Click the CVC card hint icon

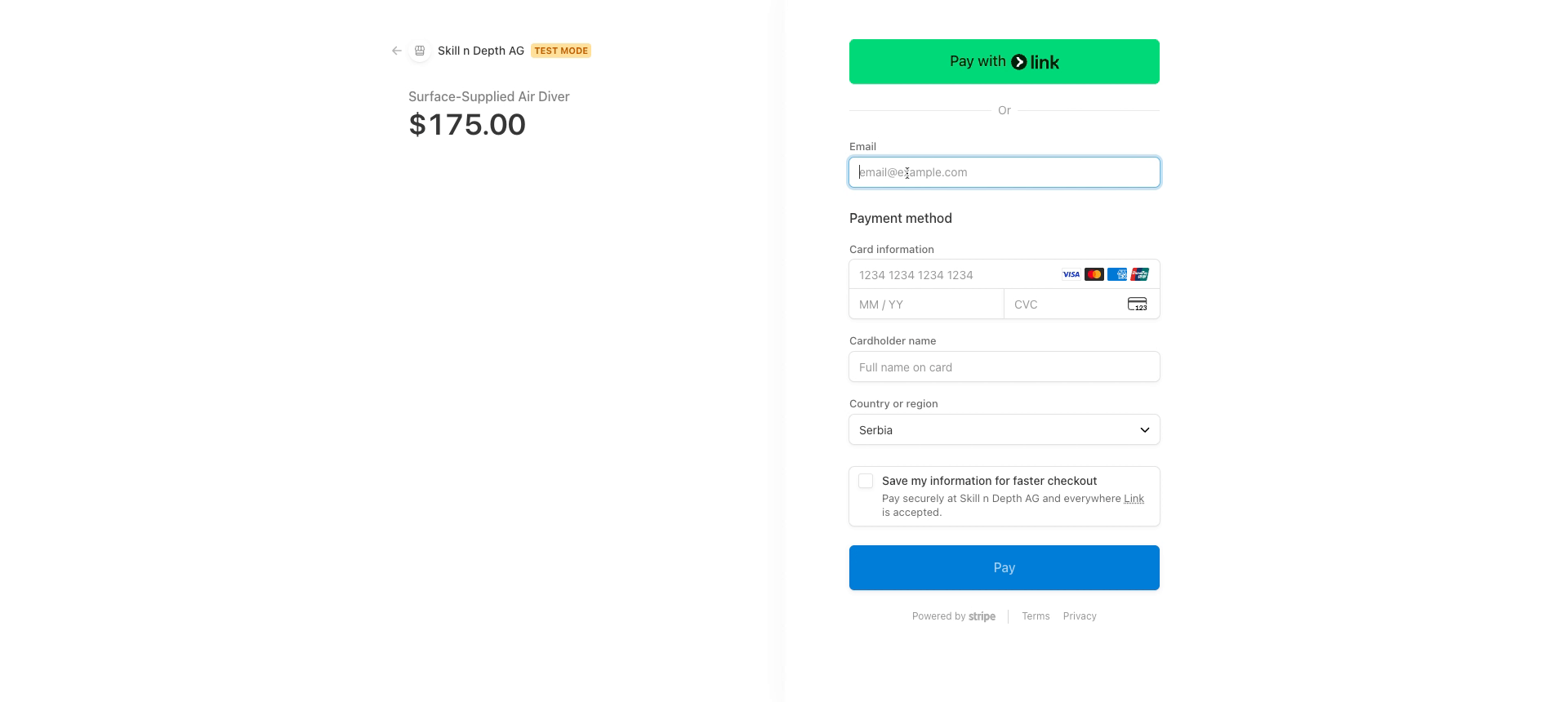[x=1138, y=304]
